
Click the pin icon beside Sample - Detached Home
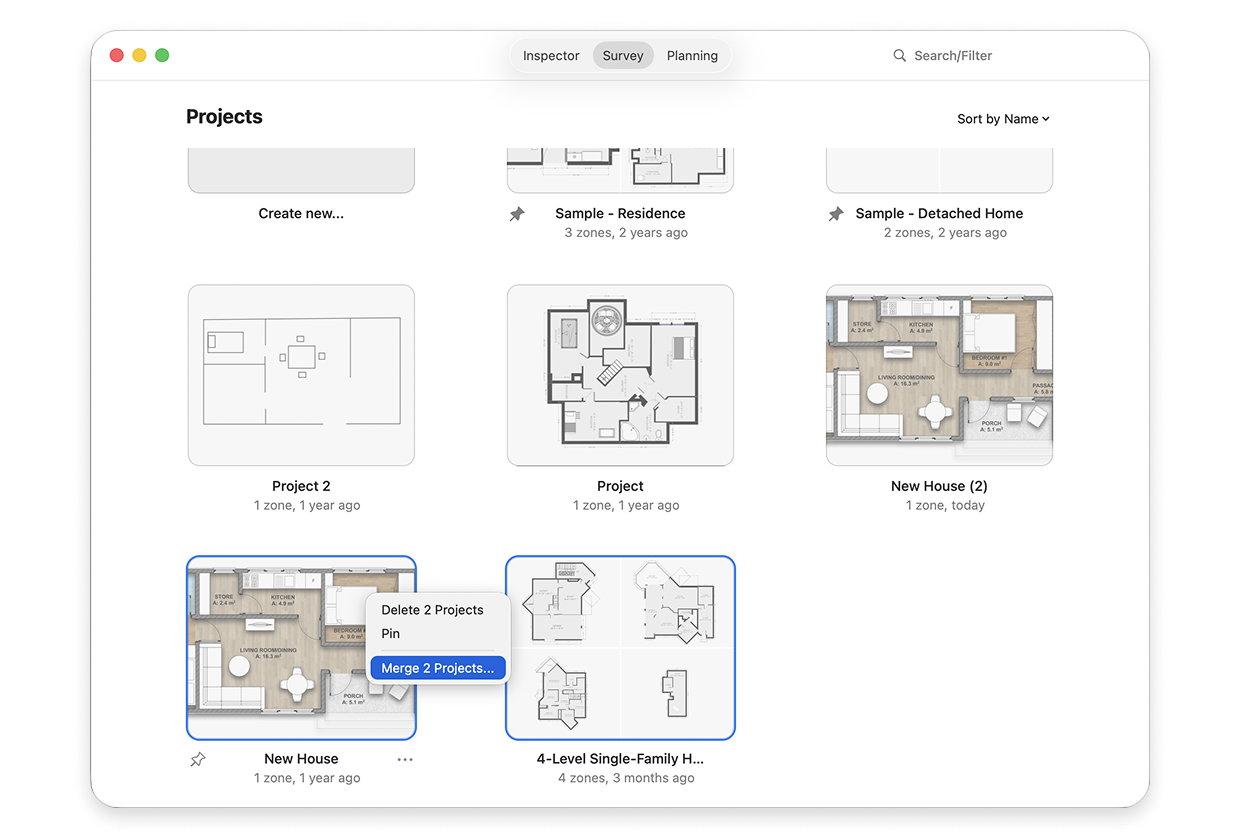pos(836,214)
